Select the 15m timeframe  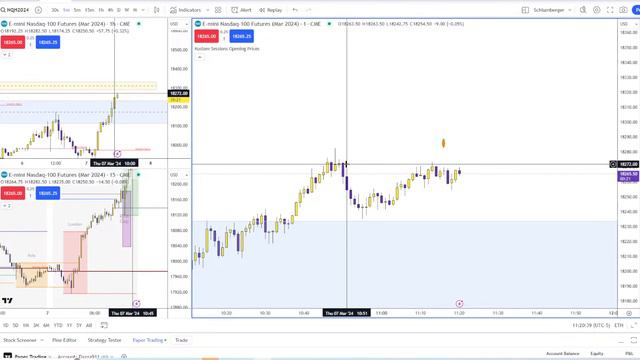(x=89, y=10)
